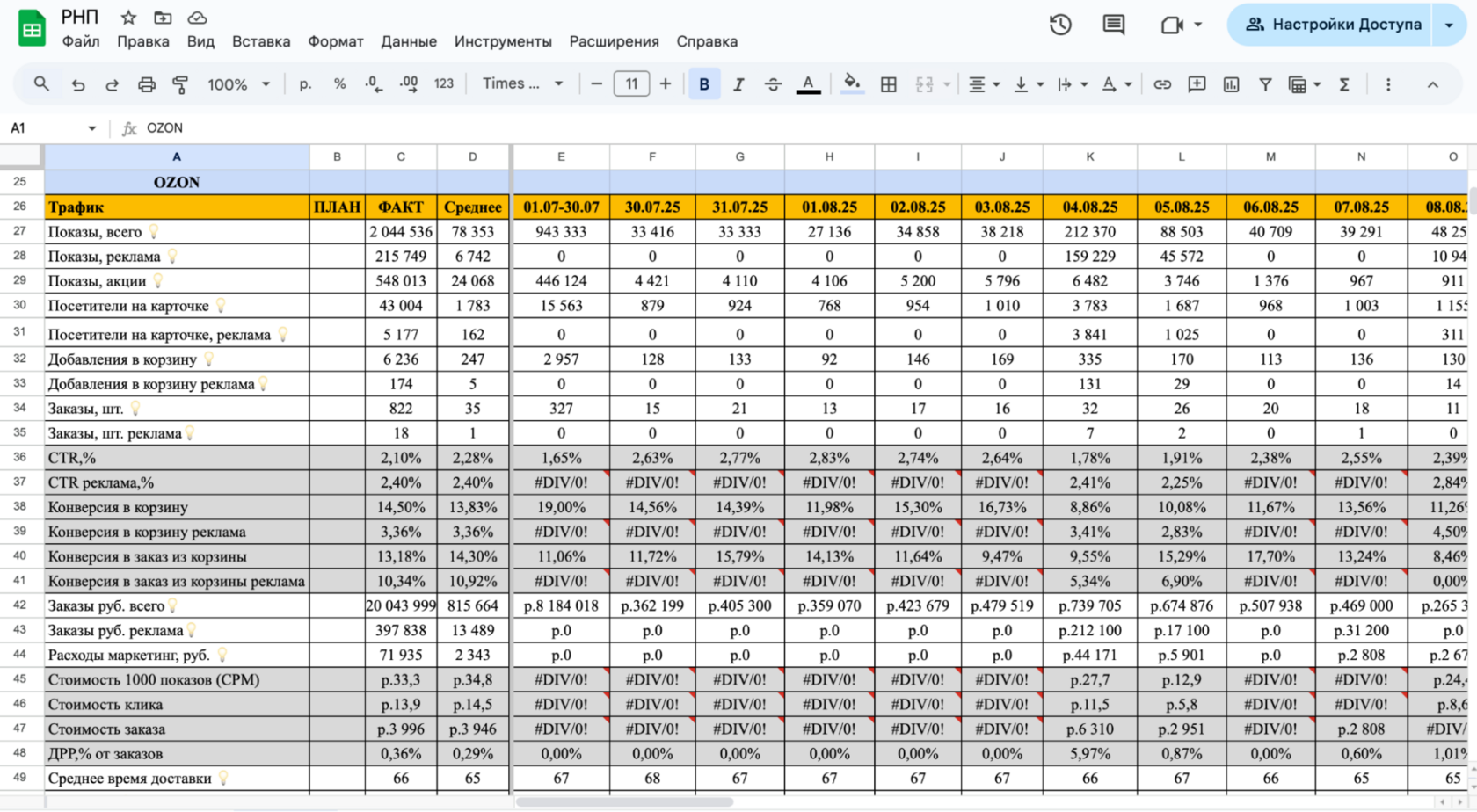Click the search magnifier in the toolbar
Screen dimensions: 1477x812
click(x=41, y=84)
